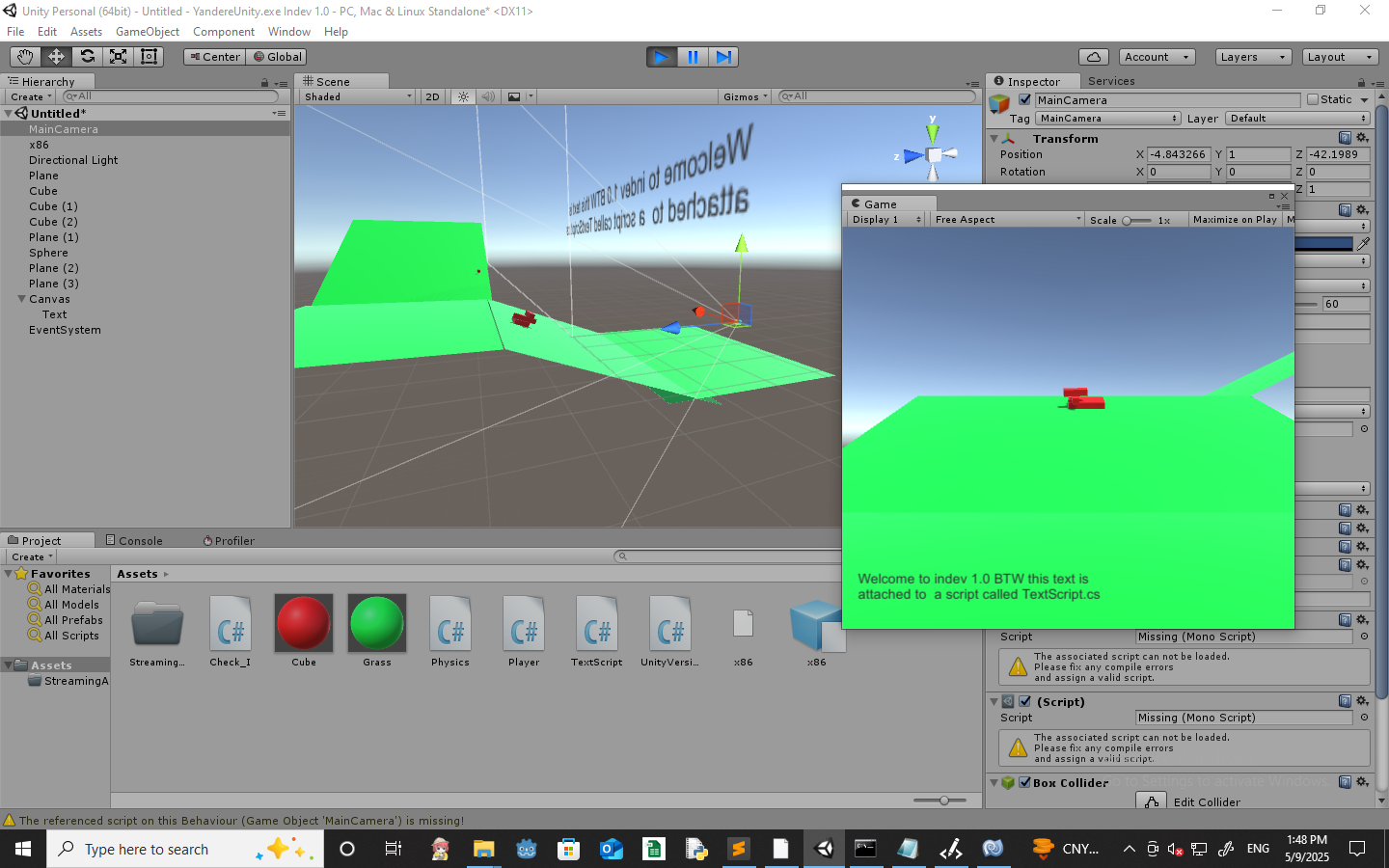The height and width of the screenshot is (868, 1389).
Task: Select the x86 prefab cube asset
Action: (x=817, y=631)
